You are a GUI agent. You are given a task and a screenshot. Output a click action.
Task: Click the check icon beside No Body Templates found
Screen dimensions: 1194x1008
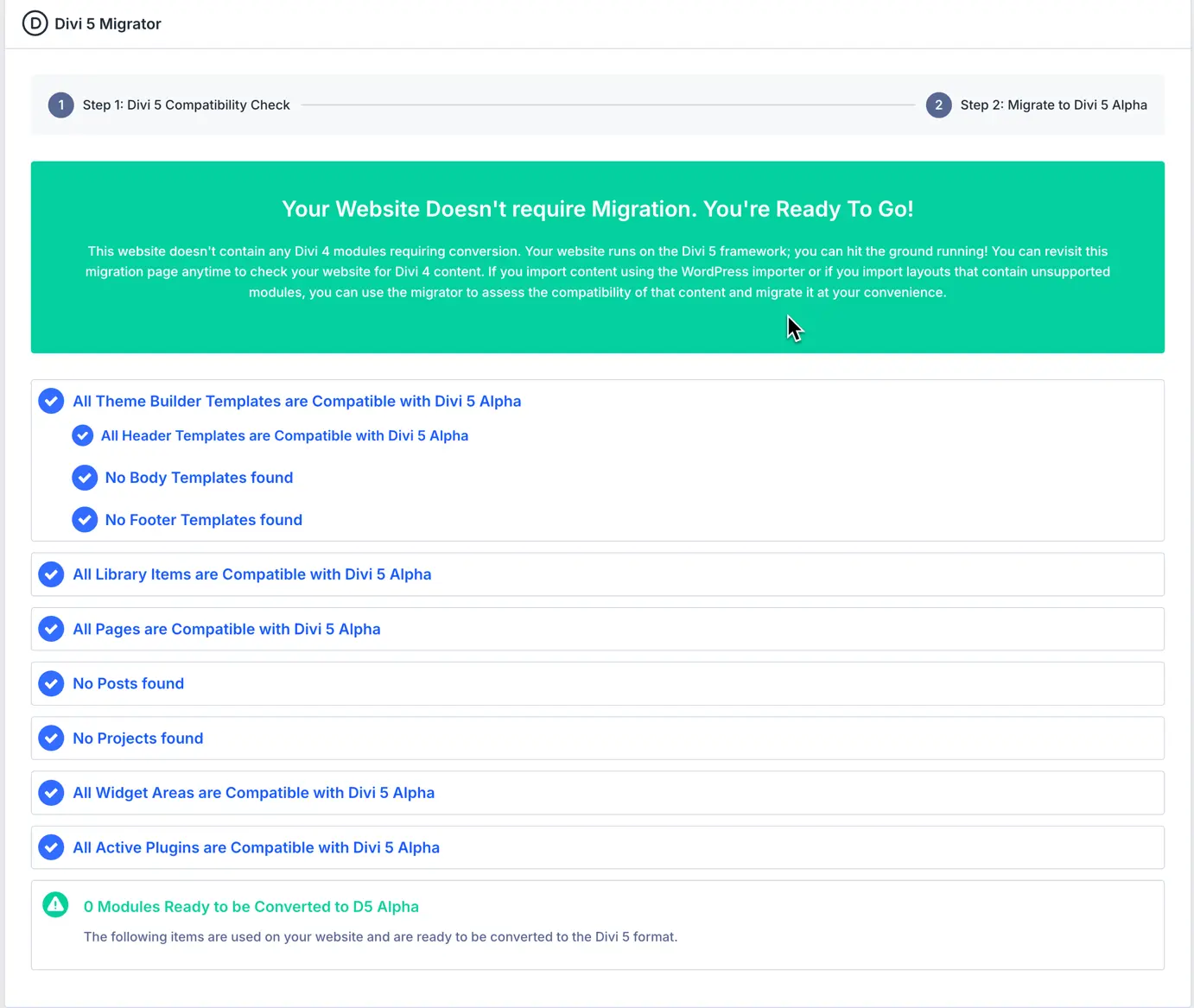coord(84,478)
